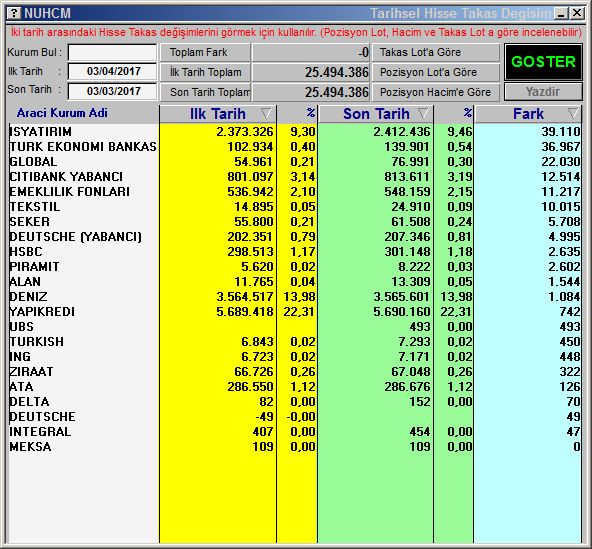Sort by Ilk Tarih column arrow
The height and width of the screenshot is (549, 592).
(x=266, y=113)
